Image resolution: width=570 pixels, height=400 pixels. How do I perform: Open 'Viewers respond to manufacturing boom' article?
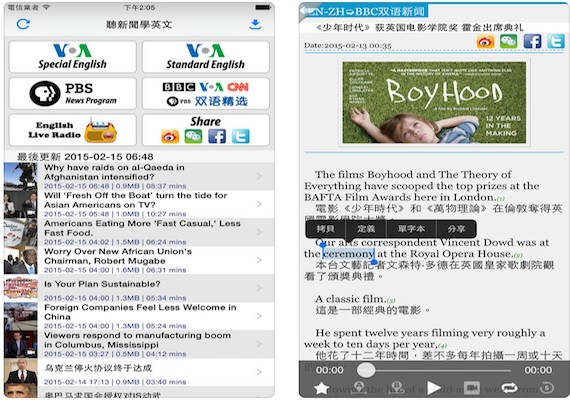point(139,344)
